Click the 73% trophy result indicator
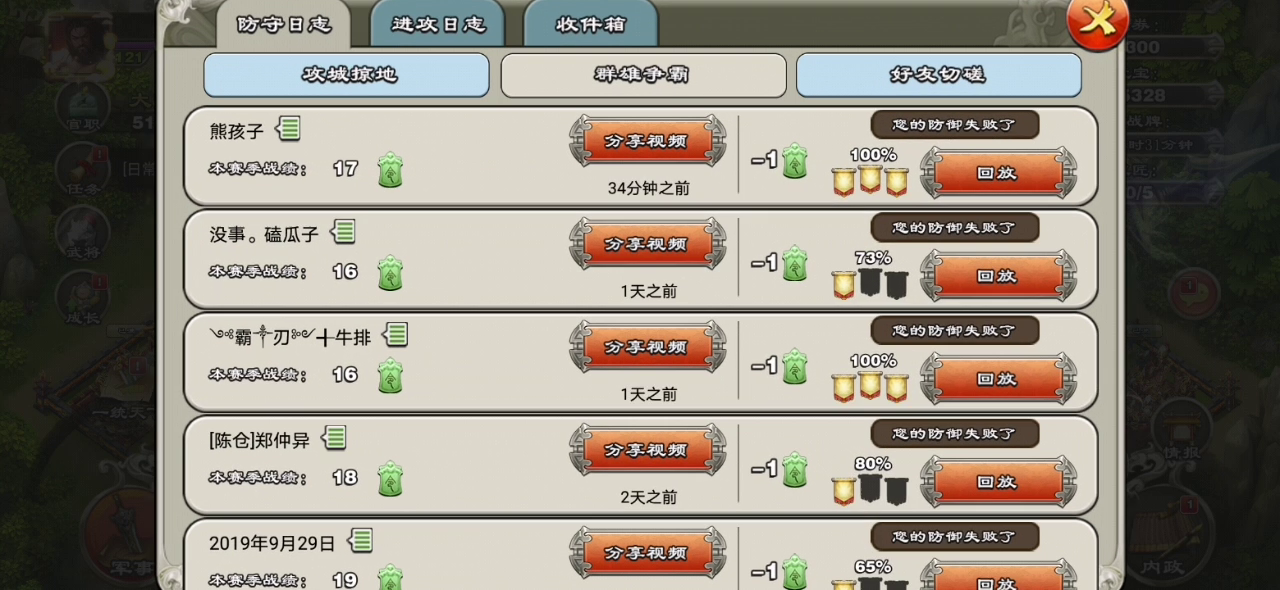Viewport: 1280px width, 590px height. coord(870,275)
